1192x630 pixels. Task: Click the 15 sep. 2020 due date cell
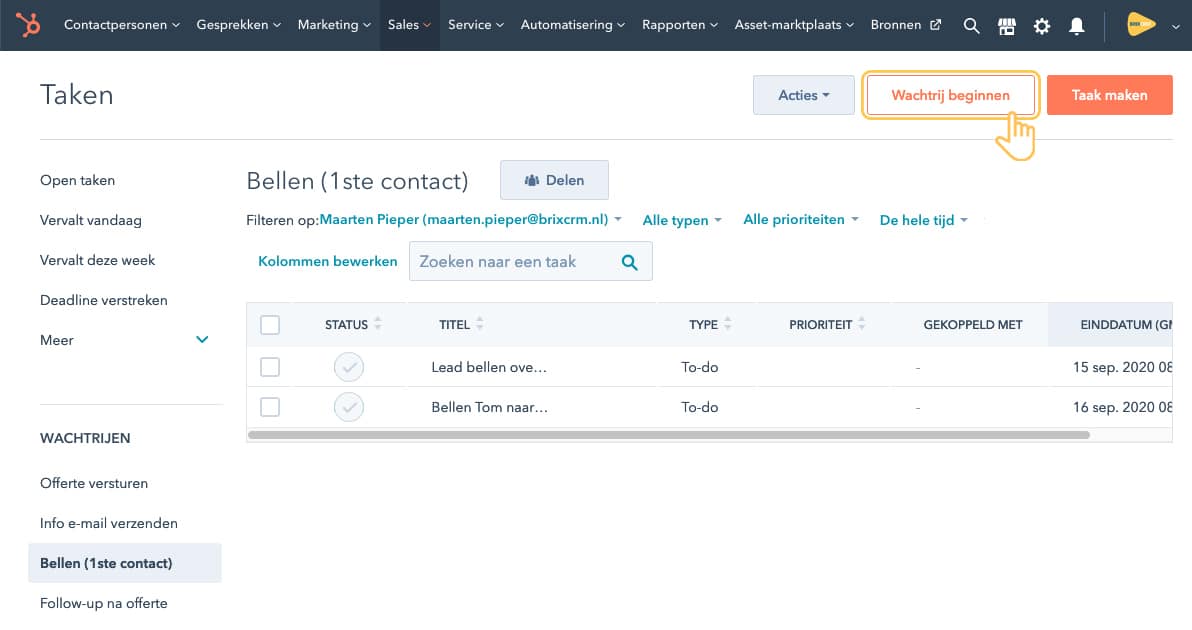coord(1122,367)
